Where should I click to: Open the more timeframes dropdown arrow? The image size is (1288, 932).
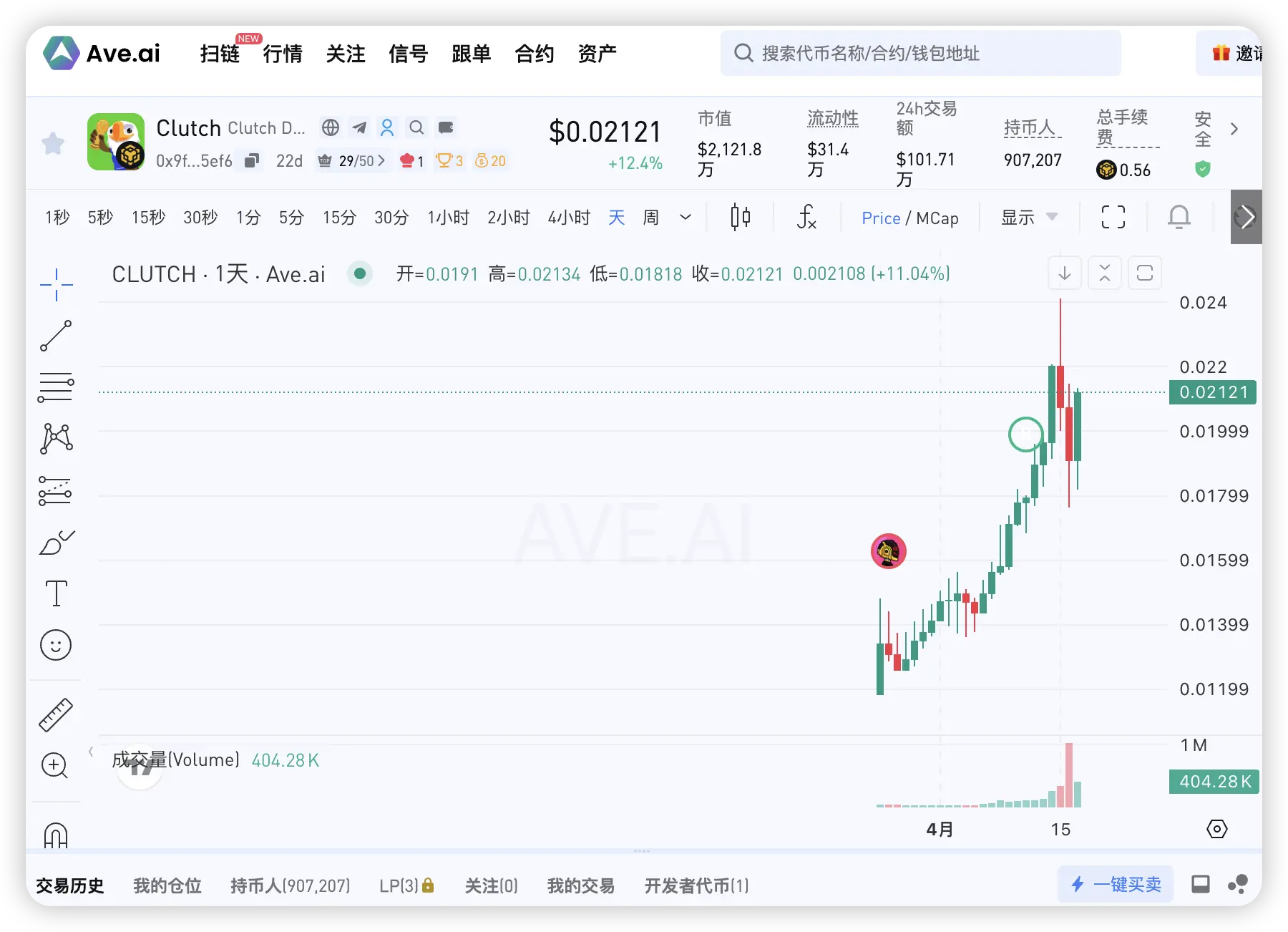(x=686, y=218)
